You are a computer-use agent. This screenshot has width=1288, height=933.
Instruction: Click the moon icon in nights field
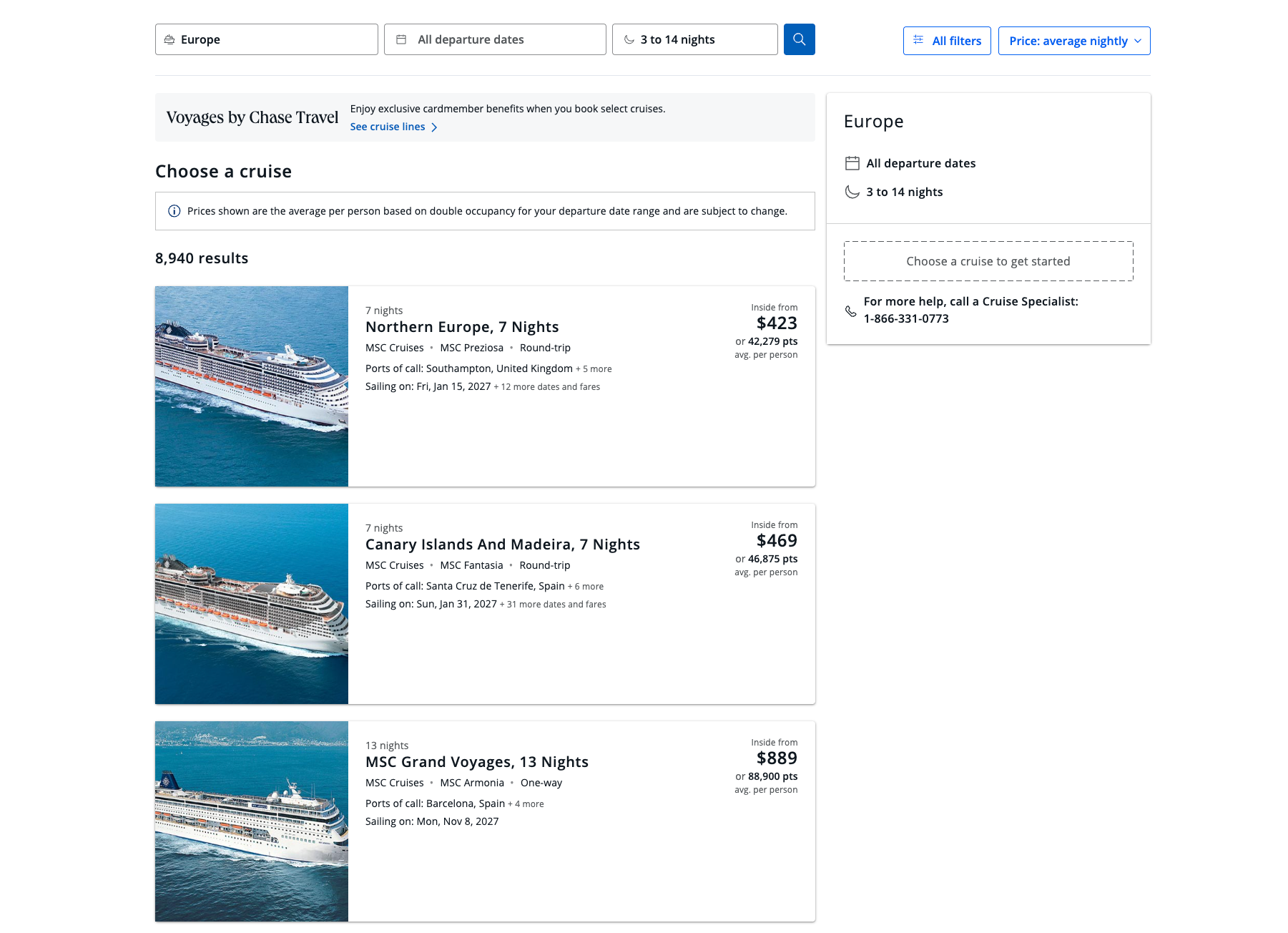[x=629, y=40]
